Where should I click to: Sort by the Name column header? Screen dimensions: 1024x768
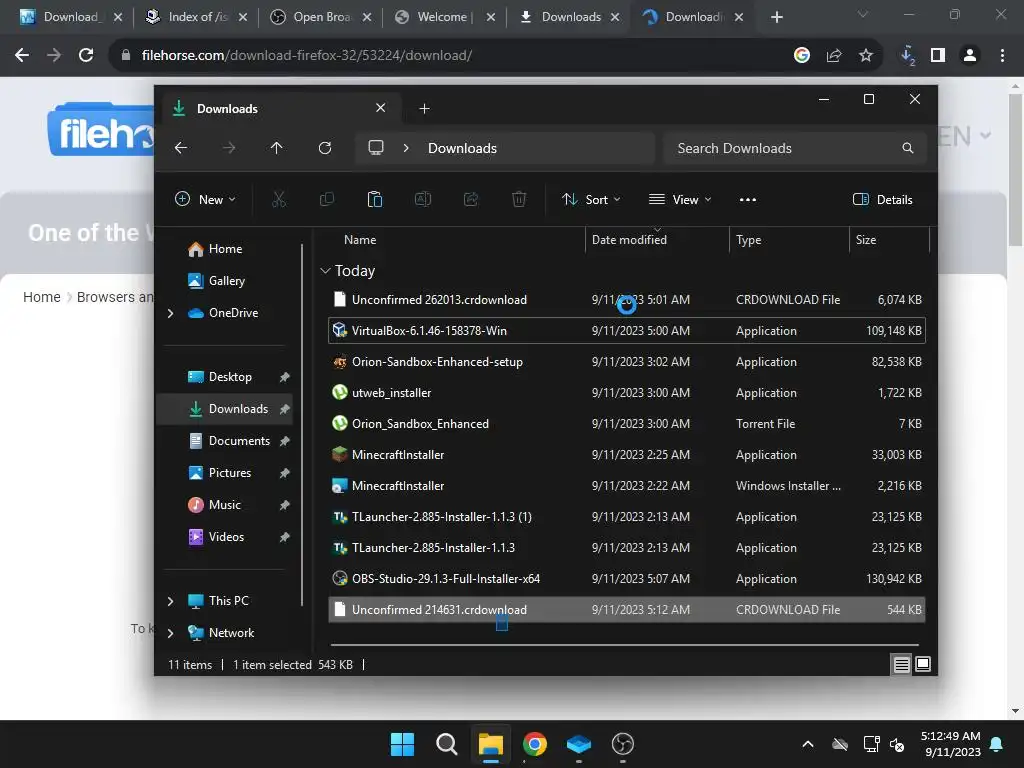[x=360, y=240]
